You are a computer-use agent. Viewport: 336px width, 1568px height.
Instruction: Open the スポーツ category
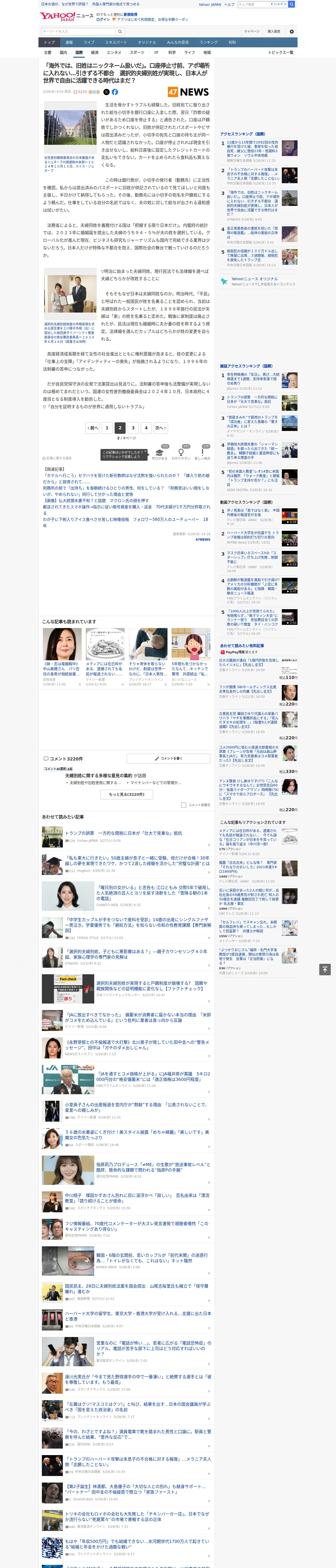click(x=137, y=52)
